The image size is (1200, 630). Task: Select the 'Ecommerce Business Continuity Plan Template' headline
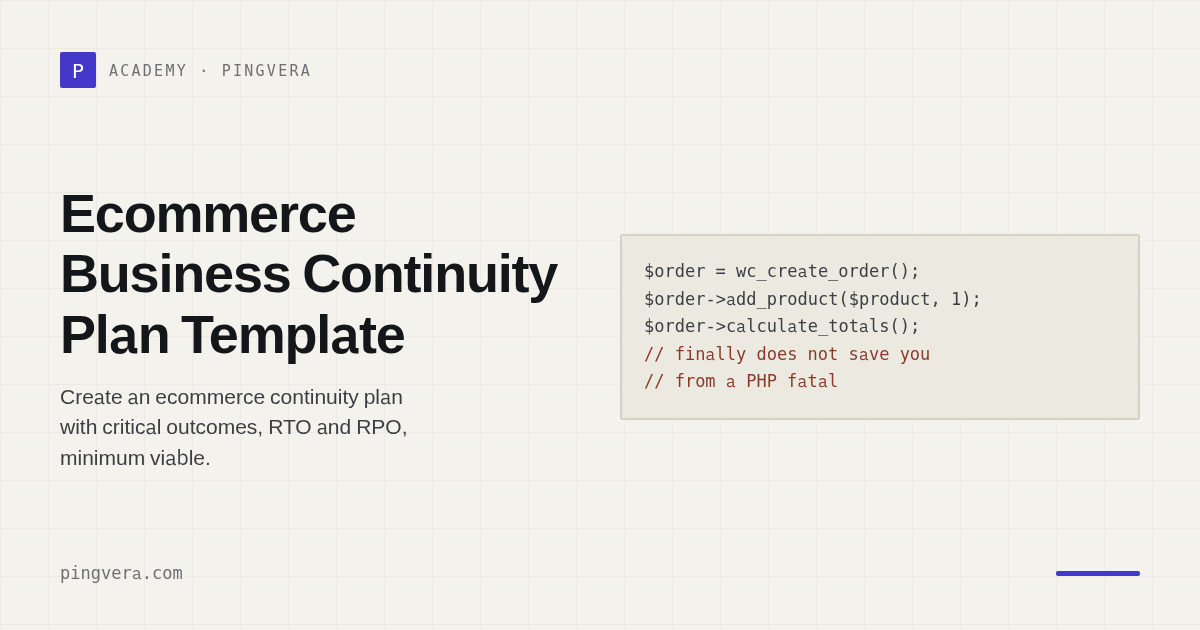[x=308, y=273]
